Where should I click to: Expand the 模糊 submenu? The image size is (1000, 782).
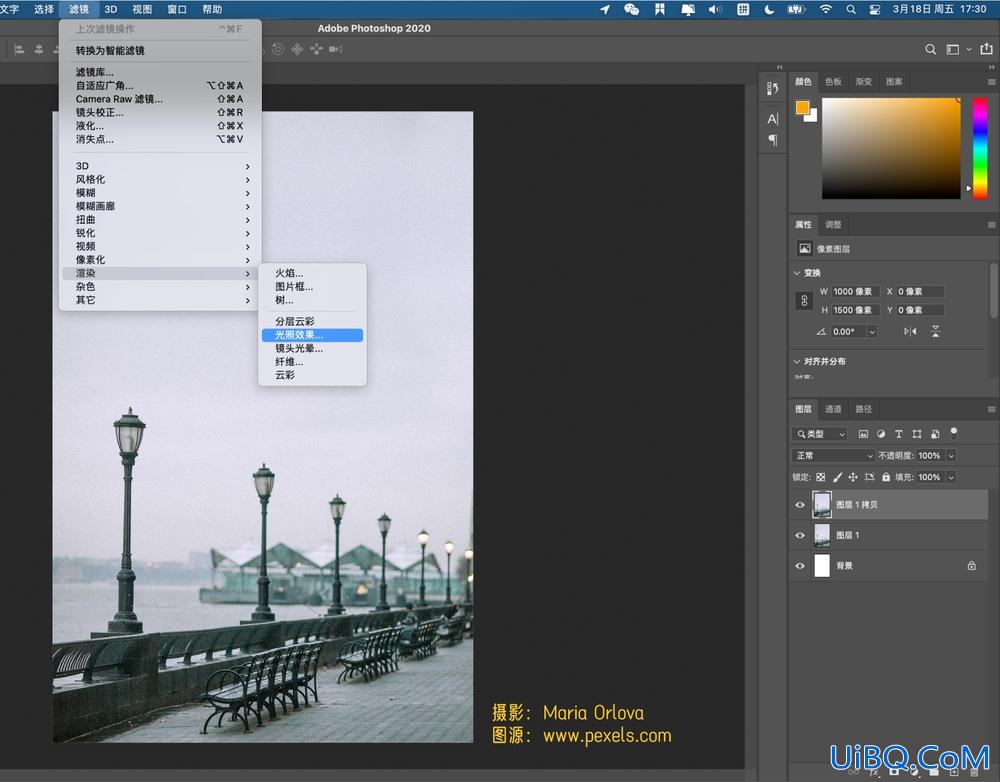tap(159, 193)
